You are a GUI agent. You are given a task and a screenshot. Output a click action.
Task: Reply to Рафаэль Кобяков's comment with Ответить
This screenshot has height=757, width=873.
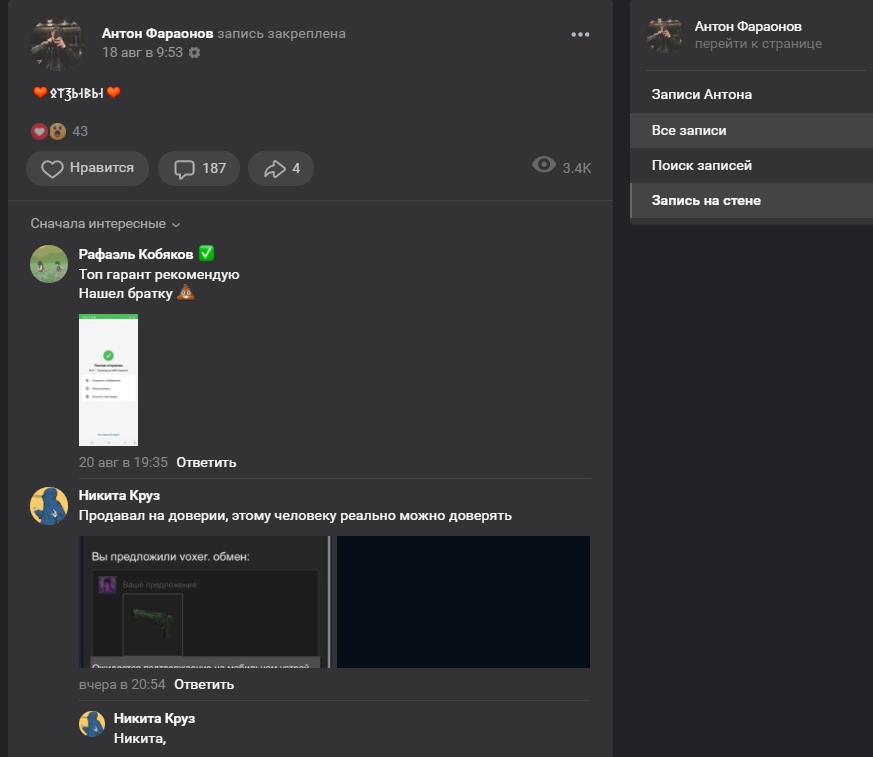(x=206, y=462)
